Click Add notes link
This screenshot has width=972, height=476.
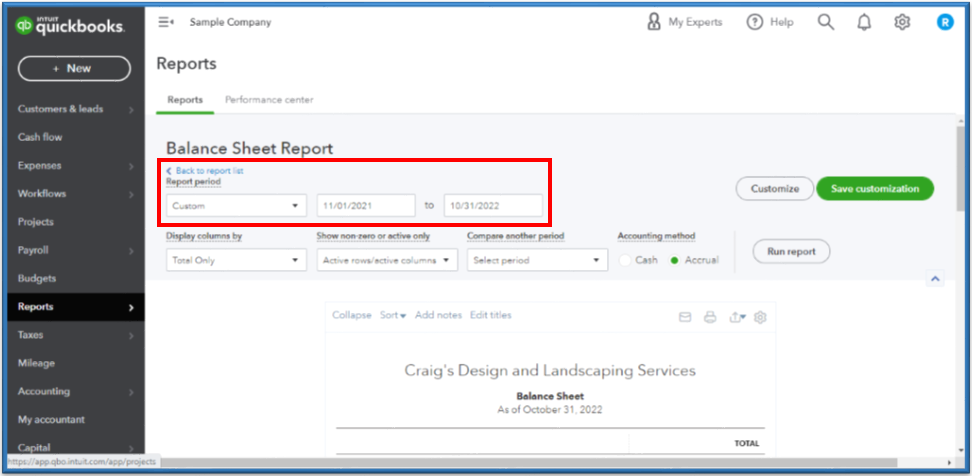point(438,315)
